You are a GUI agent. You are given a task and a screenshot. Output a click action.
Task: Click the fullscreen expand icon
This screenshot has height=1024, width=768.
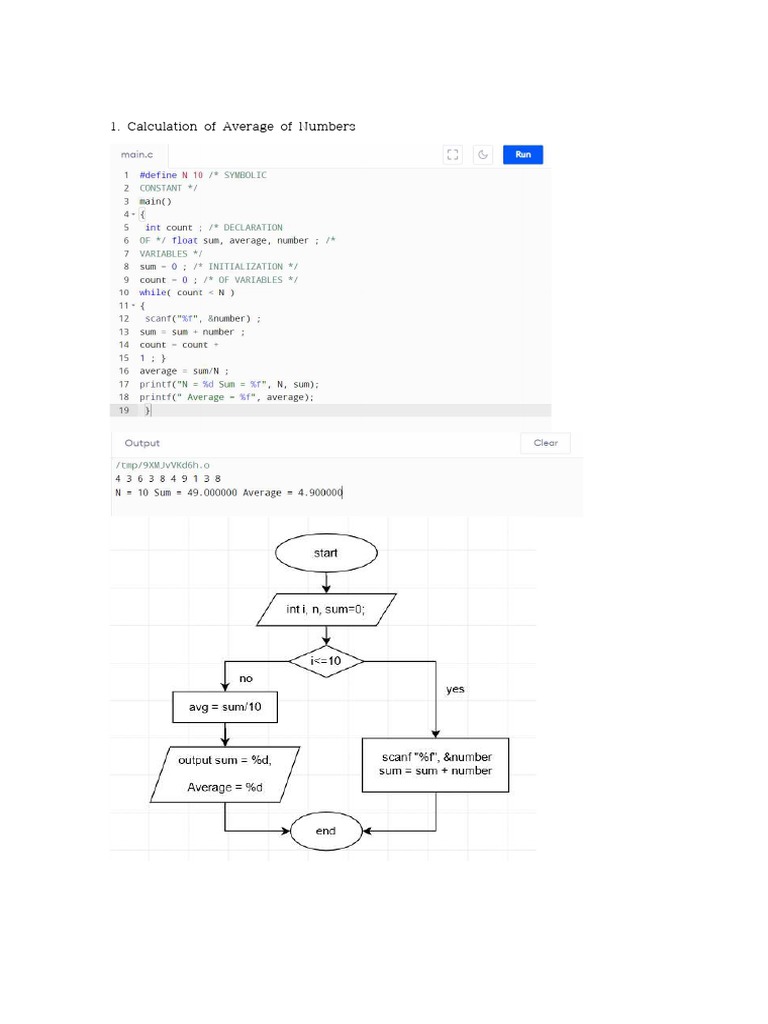coord(453,155)
